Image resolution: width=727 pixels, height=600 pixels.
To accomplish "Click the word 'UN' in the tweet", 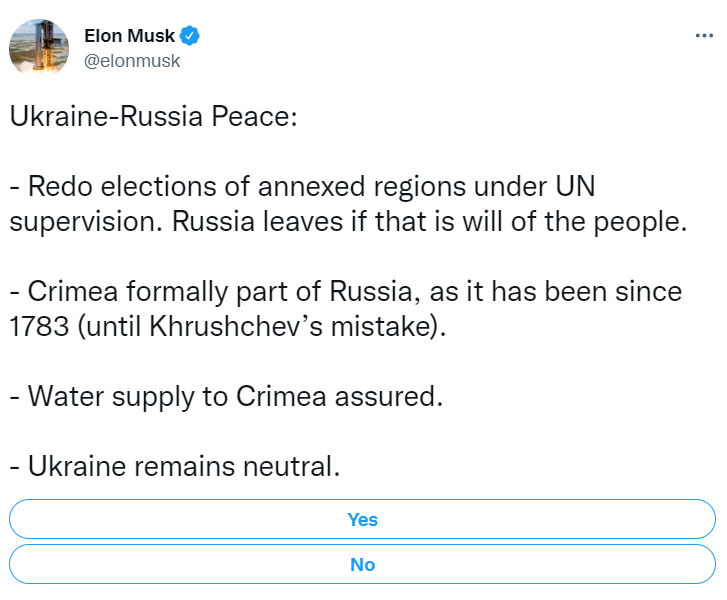I will [575, 186].
